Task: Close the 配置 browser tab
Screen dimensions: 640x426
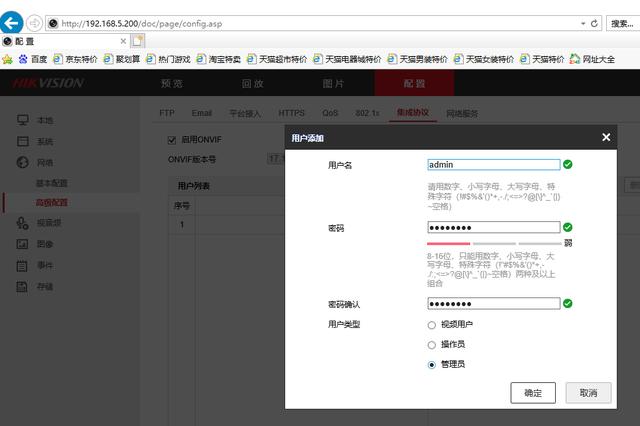Action: click(x=123, y=41)
